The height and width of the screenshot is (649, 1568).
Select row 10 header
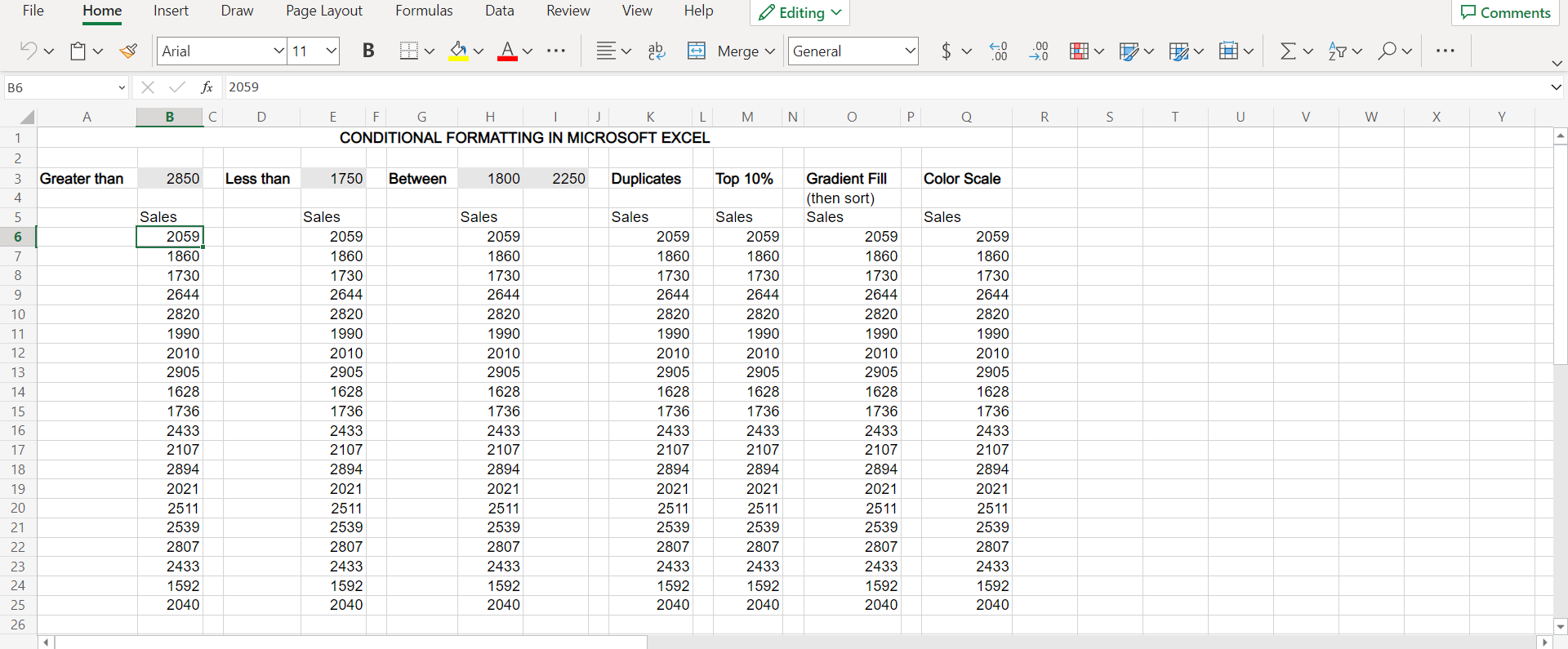(x=18, y=314)
